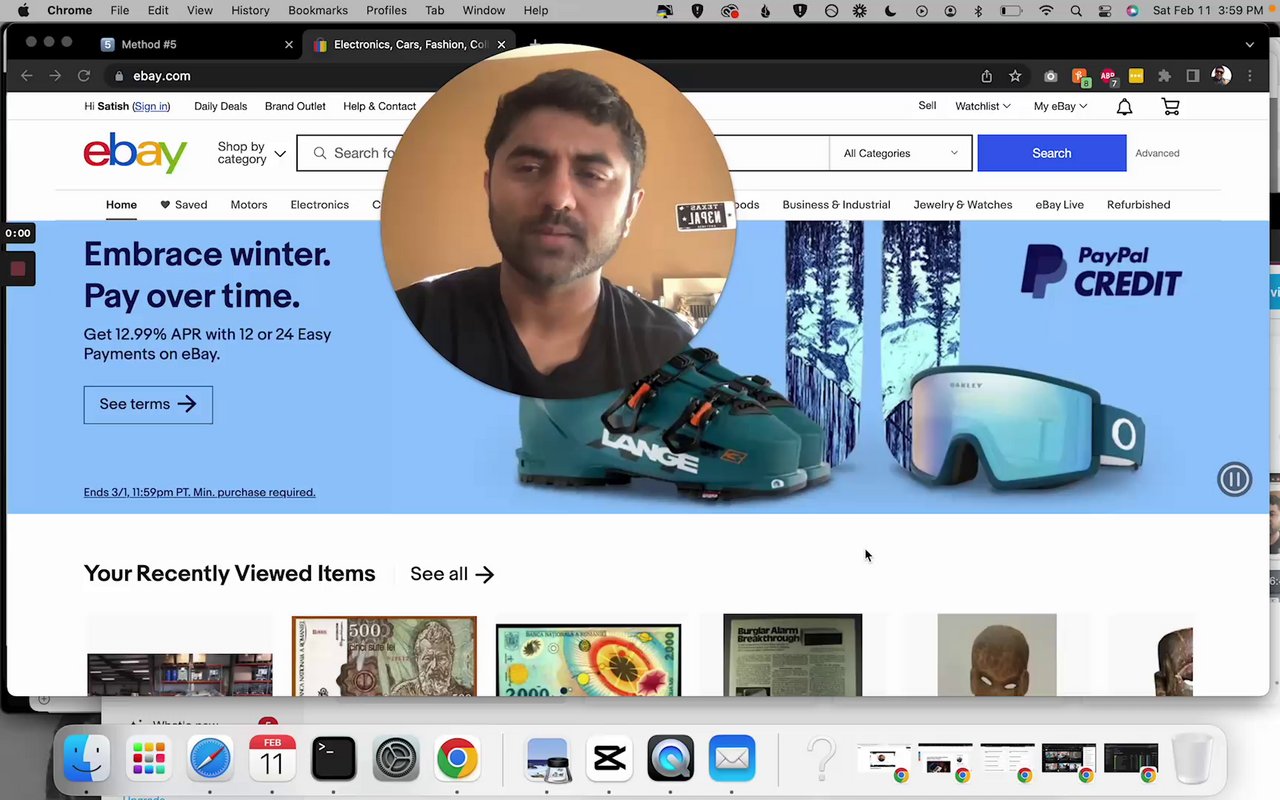Viewport: 1280px width, 800px height.
Task: Open the Bookmarks menu
Action: [318, 11]
